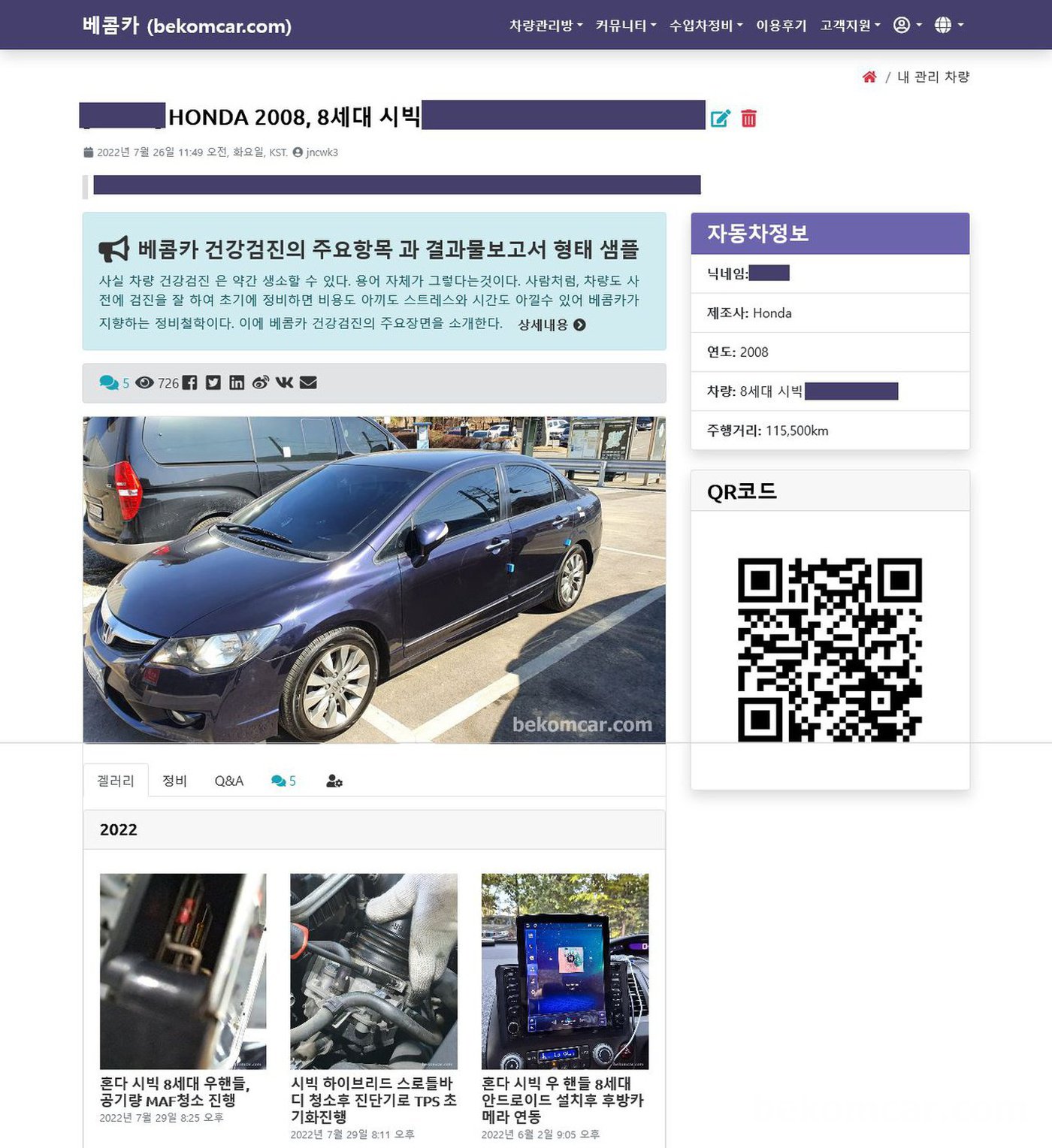Go to home via red house icon
This screenshot has height=1148, width=1052.
click(x=869, y=77)
